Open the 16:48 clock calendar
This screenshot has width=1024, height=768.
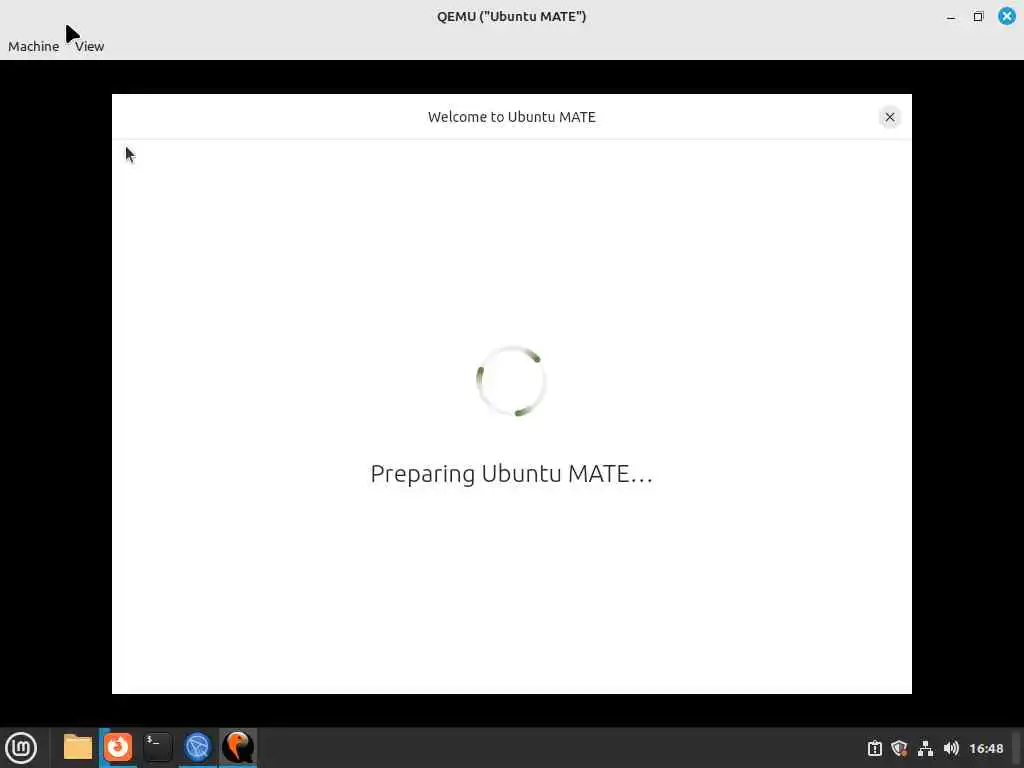[986, 748]
